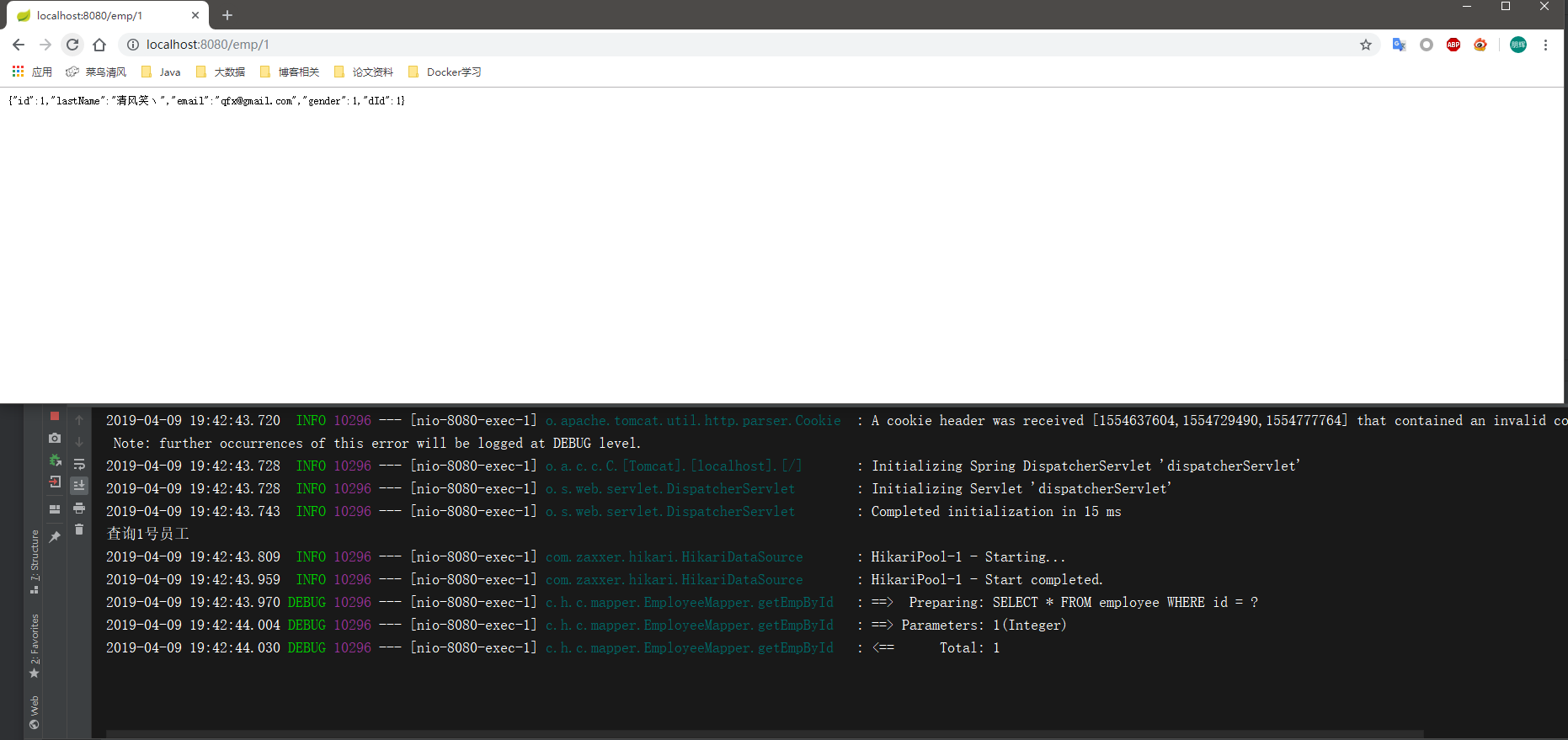Maximize the Chrome window
This screenshot has height=740, width=1568.
point(1506,7)
